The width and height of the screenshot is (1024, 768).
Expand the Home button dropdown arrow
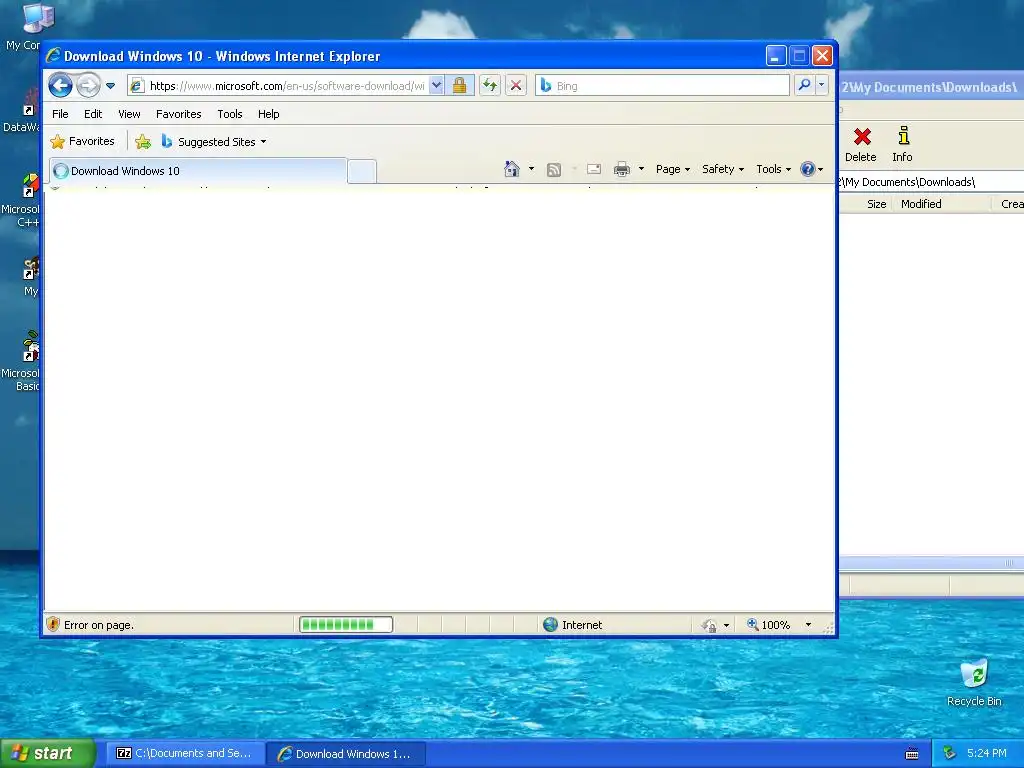[531, 169]
